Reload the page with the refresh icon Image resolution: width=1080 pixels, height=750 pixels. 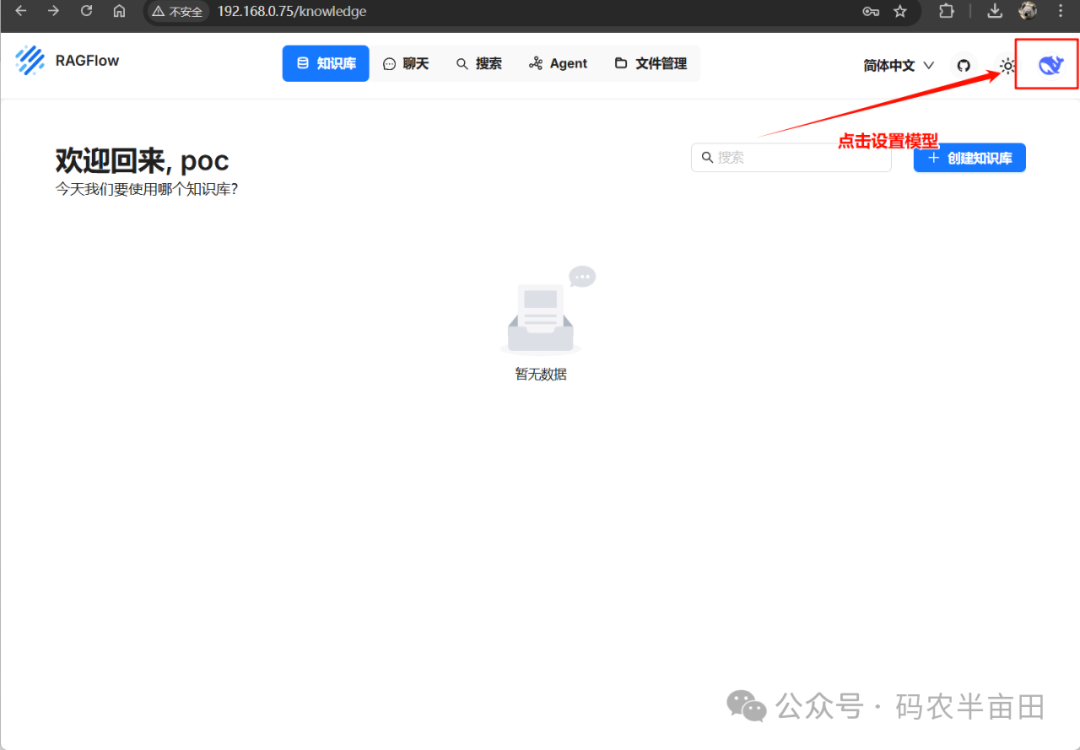pos(86,11)
